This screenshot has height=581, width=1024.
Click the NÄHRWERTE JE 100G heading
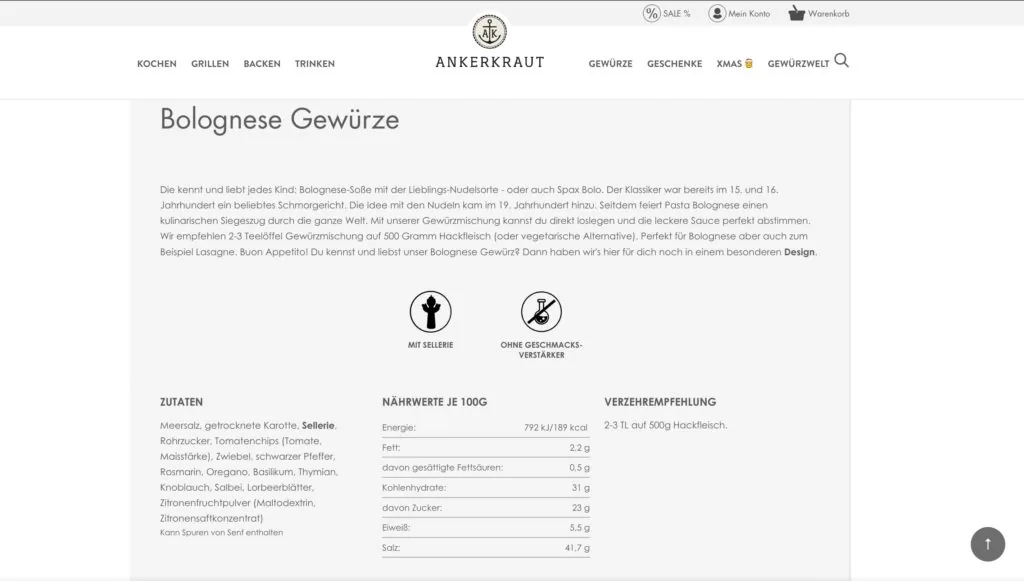point(434,402)
